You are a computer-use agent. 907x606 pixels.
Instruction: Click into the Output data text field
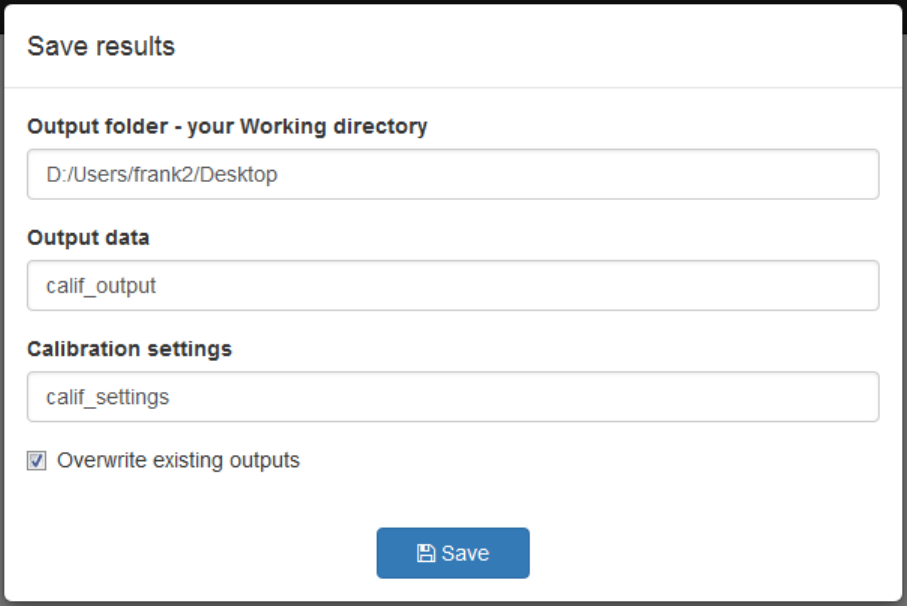pos(453,286)
